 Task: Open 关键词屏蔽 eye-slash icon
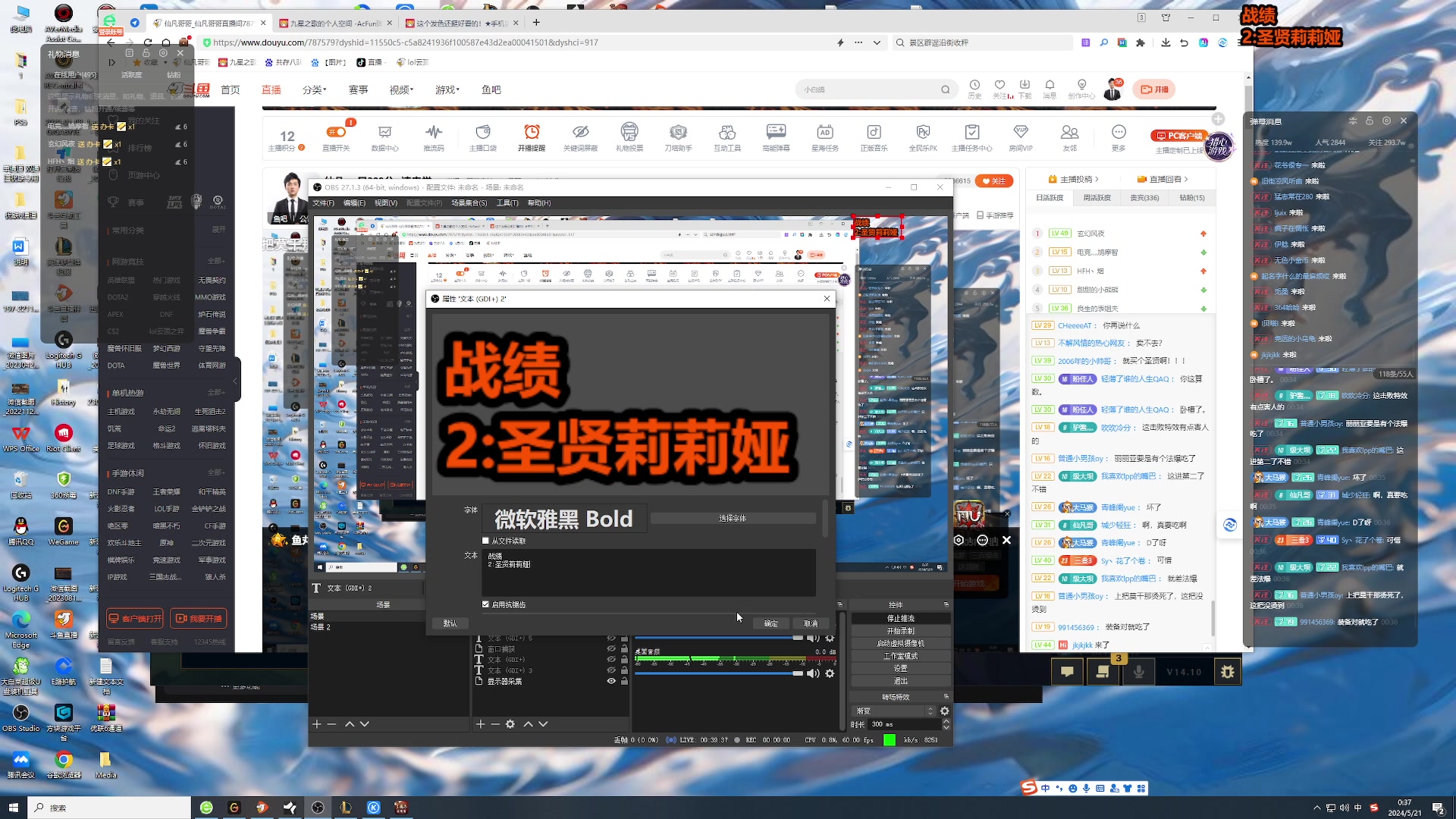coord(581,133)
